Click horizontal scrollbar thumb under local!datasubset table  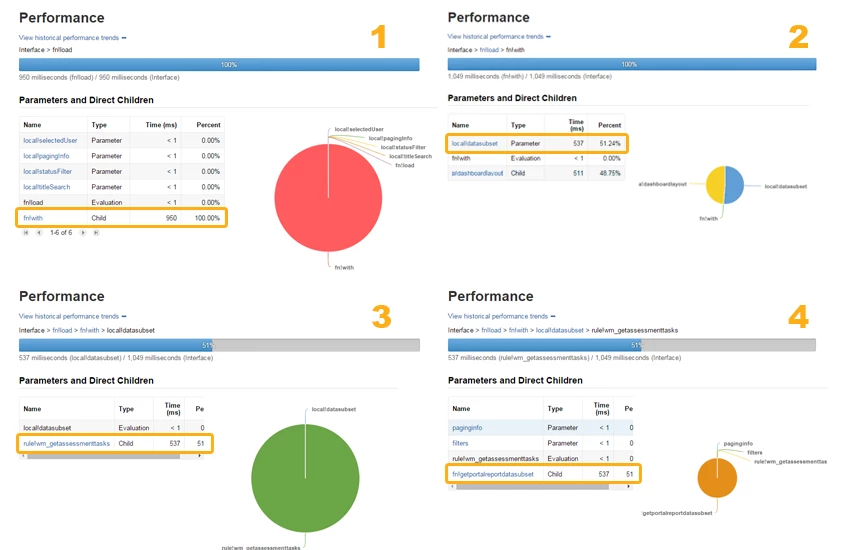point(103,456)
